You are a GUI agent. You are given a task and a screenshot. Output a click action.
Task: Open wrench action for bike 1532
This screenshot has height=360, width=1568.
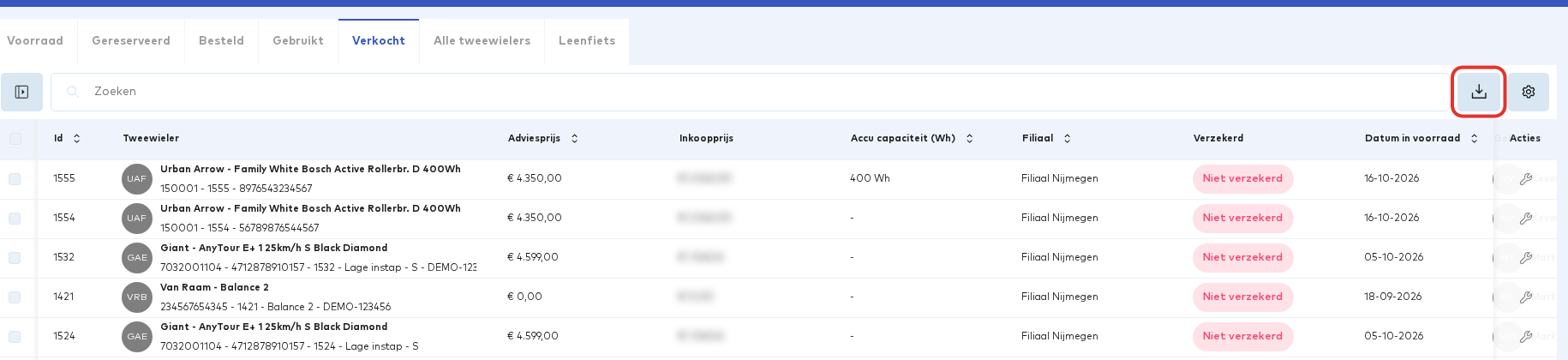pyautogui.click(x=1526, y=258)
